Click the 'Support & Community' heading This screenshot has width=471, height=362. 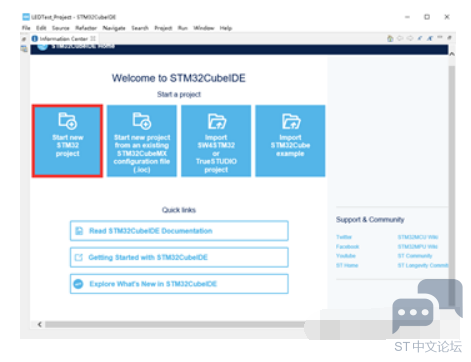click(x=370, y=219)
